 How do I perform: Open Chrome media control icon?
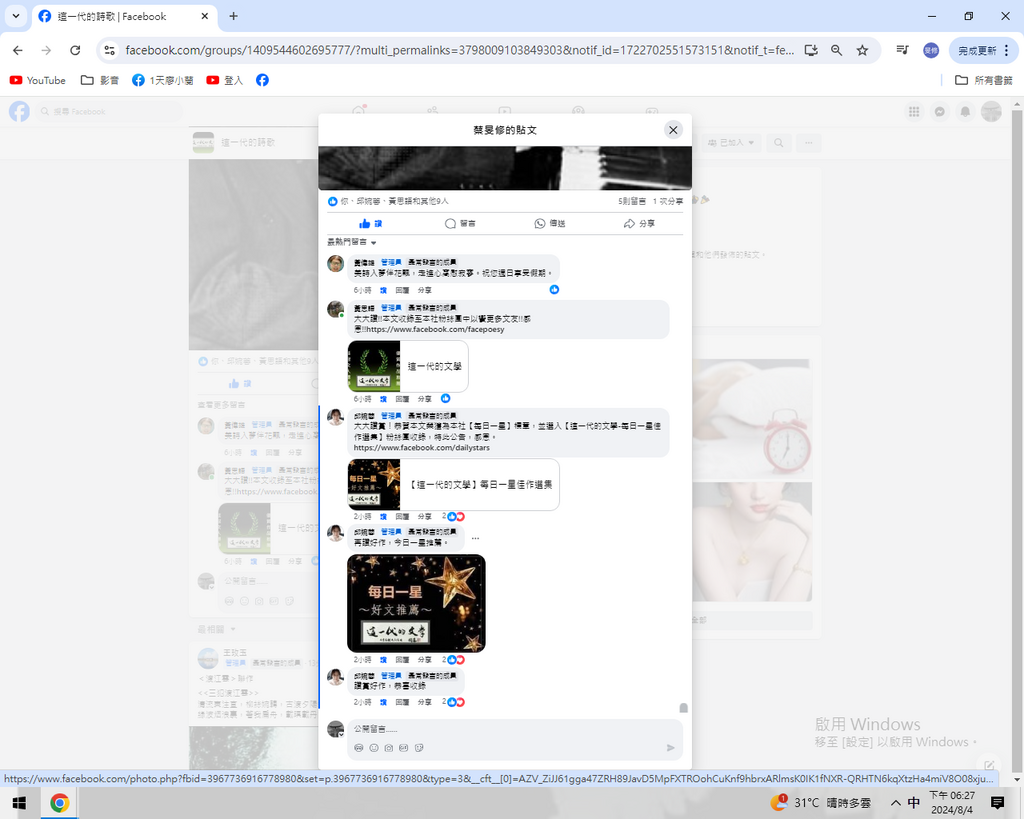coord(902,50)
